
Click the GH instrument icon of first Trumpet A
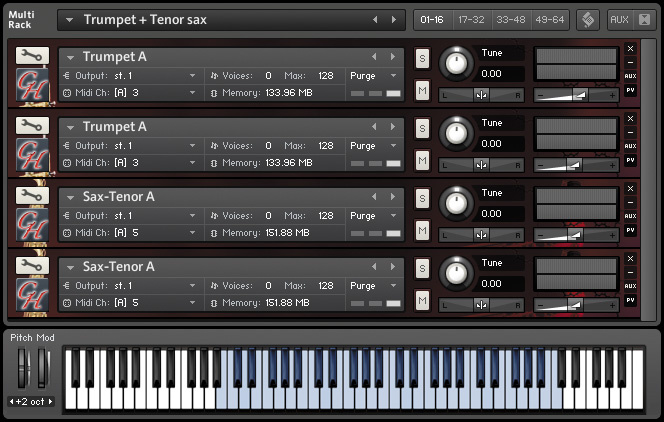click(x=33, y=85)
